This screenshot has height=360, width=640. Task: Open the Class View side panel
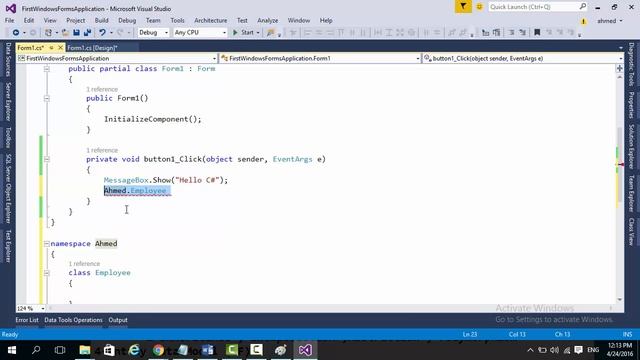pyautogui.click(x=631, y=231)
